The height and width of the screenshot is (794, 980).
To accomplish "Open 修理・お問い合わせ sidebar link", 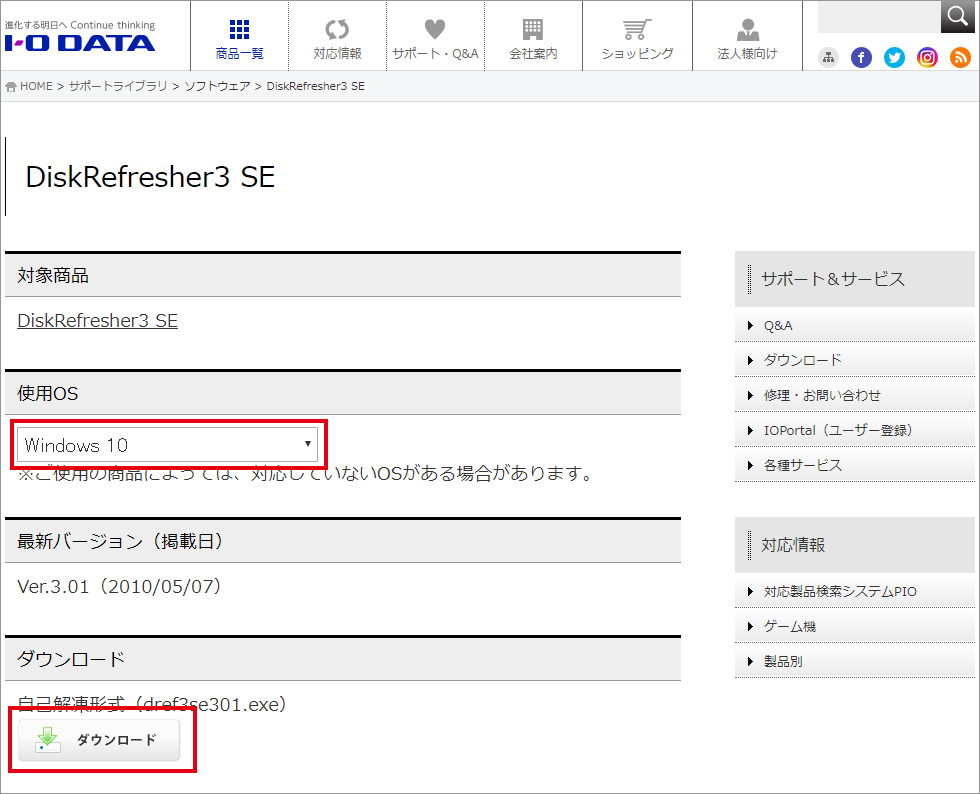I will click(855, 396).
